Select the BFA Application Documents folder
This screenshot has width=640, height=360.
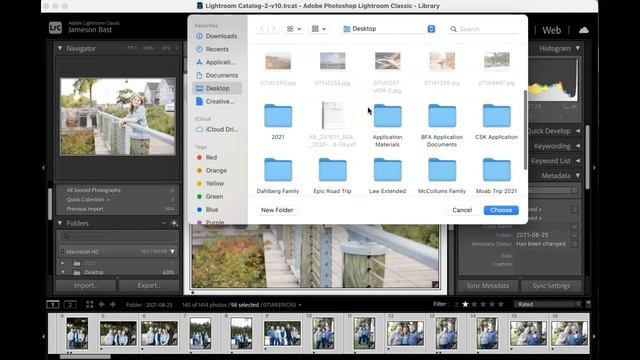(442, 116)
